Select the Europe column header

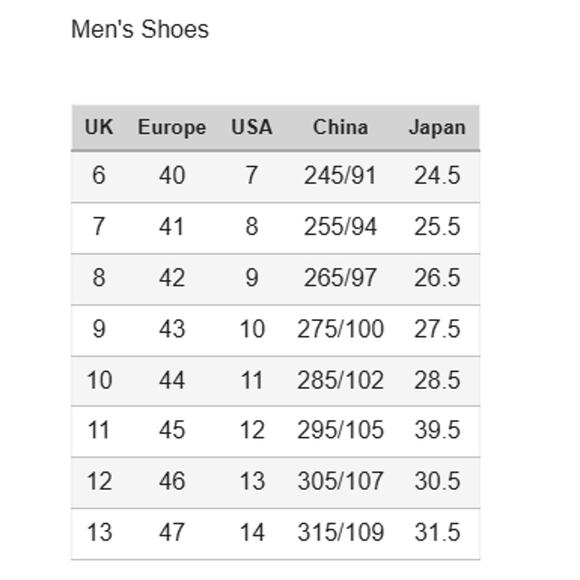(172, 128)
